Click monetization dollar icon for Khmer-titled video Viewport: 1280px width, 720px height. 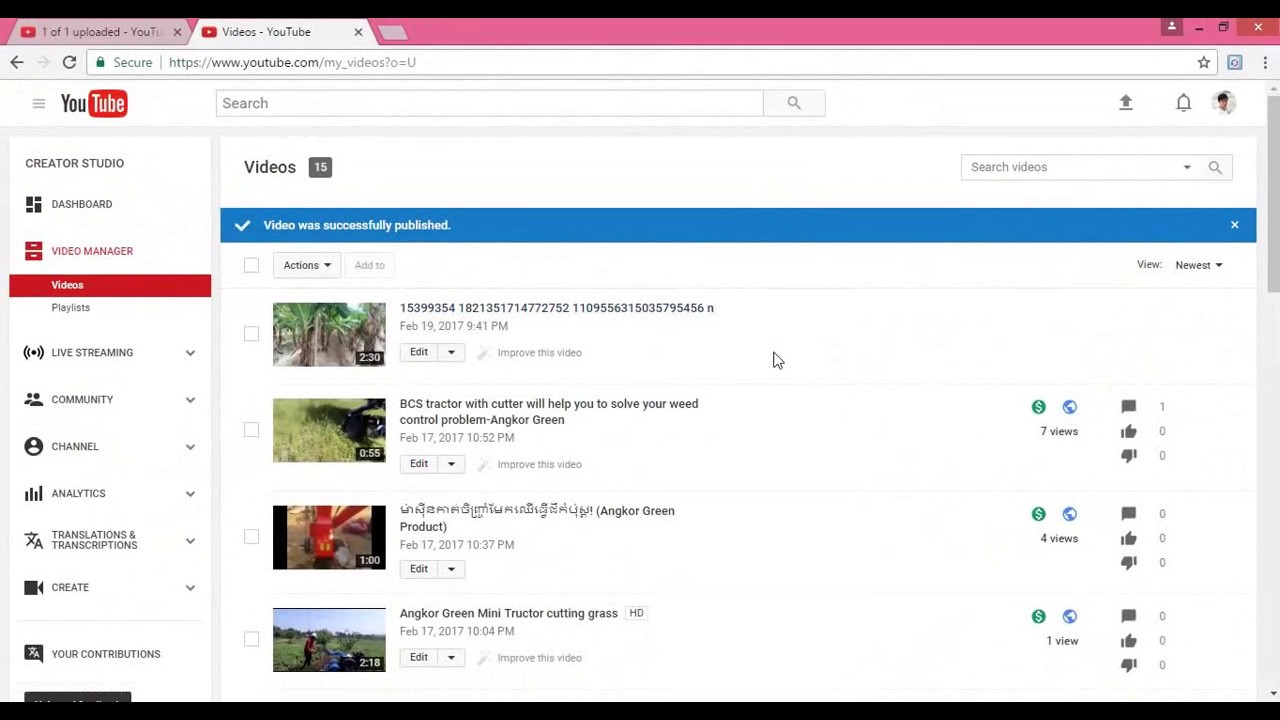[1039, 514]
